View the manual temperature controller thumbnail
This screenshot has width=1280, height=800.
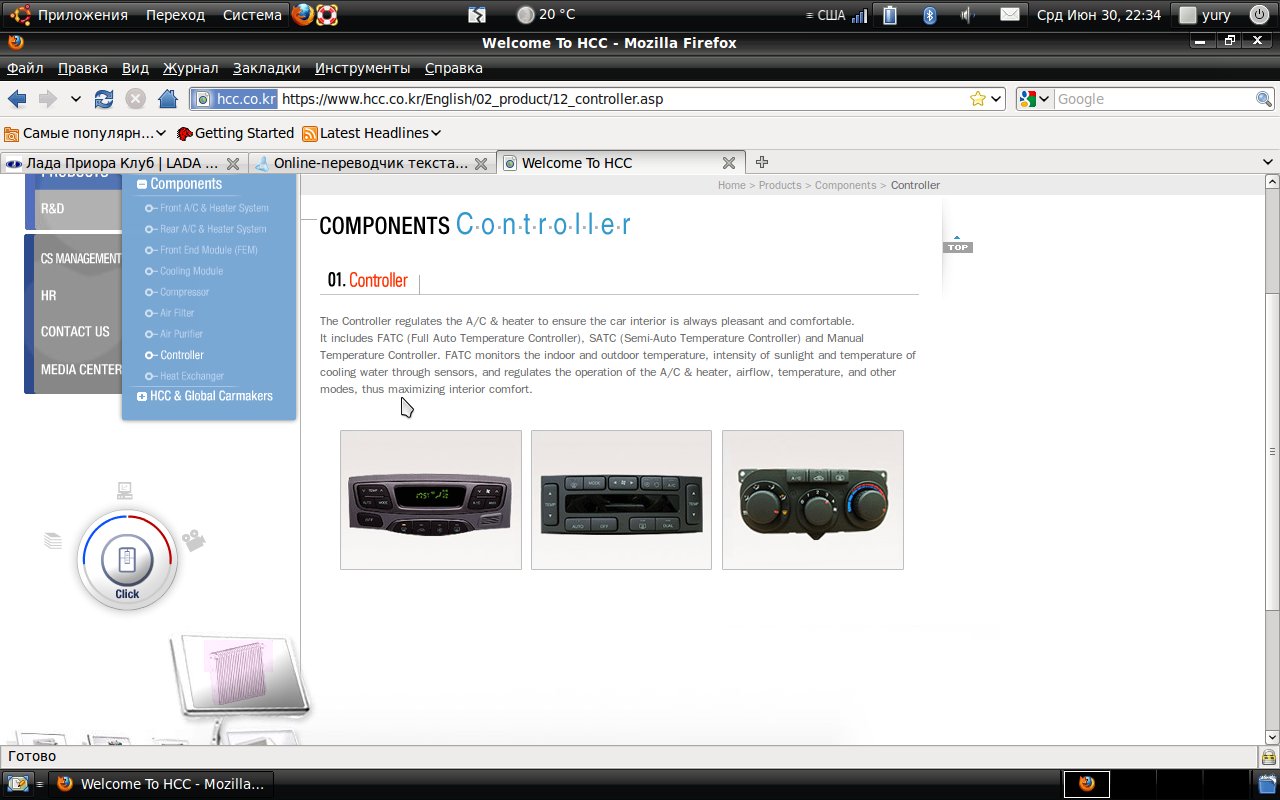point(813,500)
